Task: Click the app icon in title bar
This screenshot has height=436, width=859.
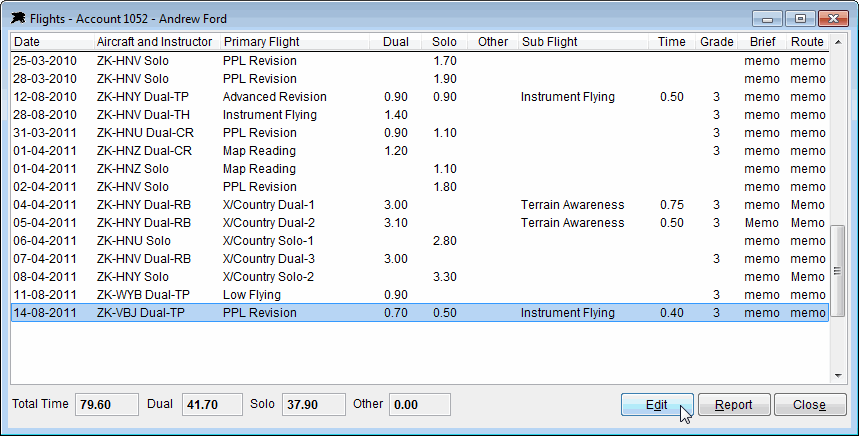Action: 18,18
